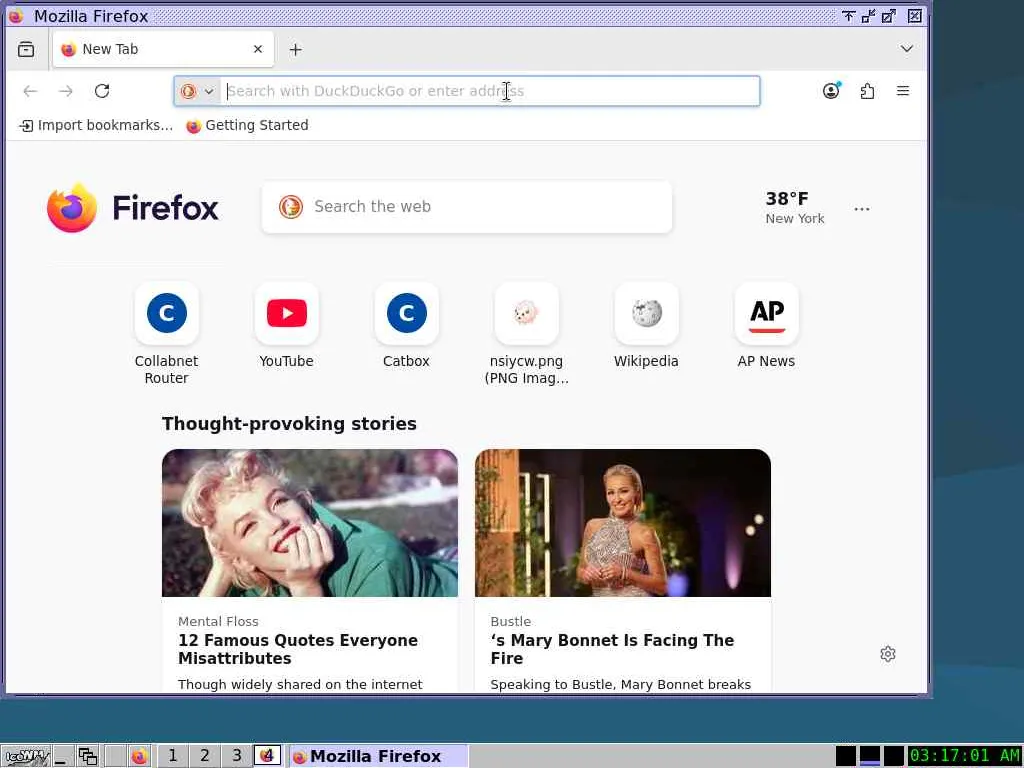Click the DuckDuckGo icon in search box
This screenshot has width=1024, height=768.
(291, 207)
